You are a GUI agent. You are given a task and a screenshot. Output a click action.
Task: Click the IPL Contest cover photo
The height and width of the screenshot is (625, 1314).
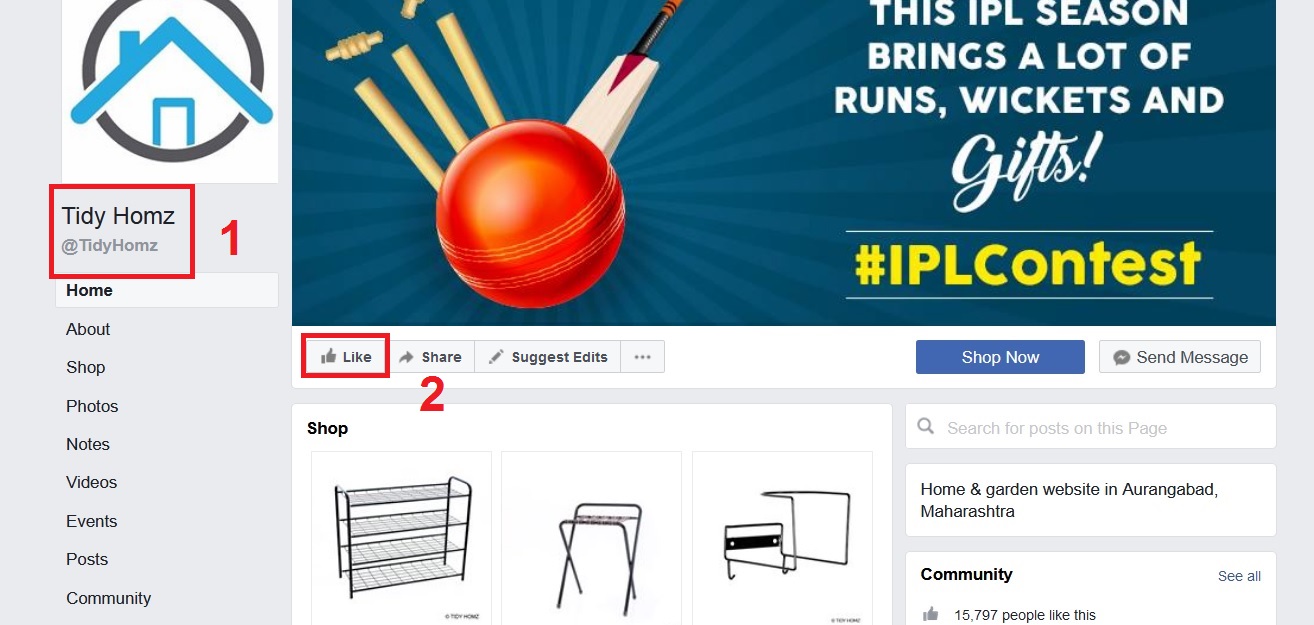[784, 163]
